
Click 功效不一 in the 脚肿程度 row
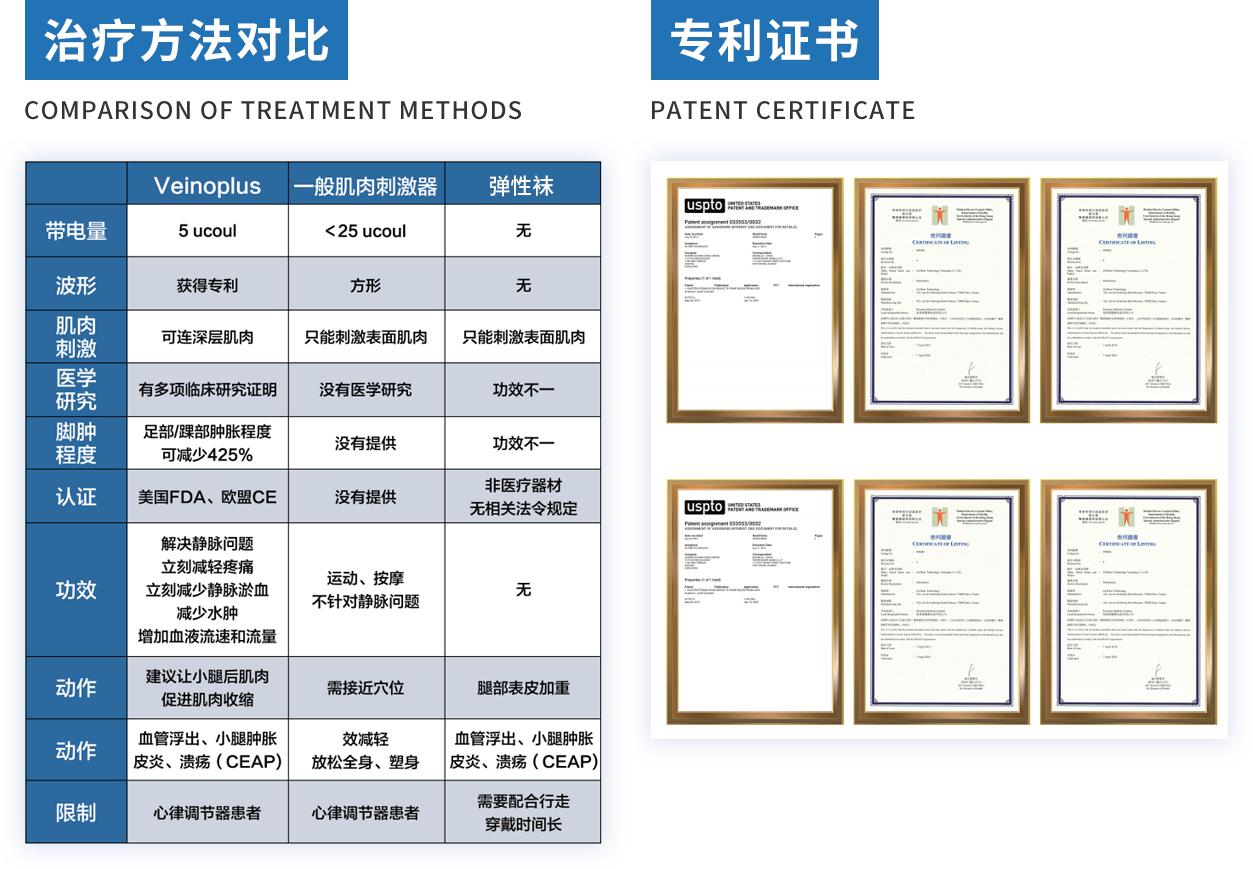point(522,443)
